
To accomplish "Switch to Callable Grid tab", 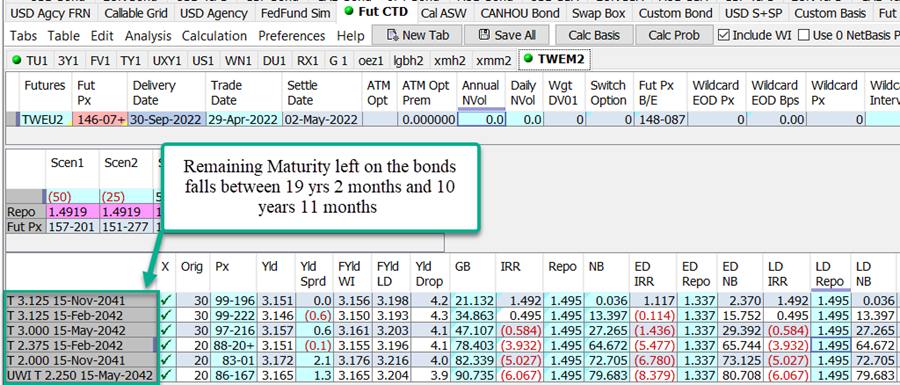I will pos(136,13).
